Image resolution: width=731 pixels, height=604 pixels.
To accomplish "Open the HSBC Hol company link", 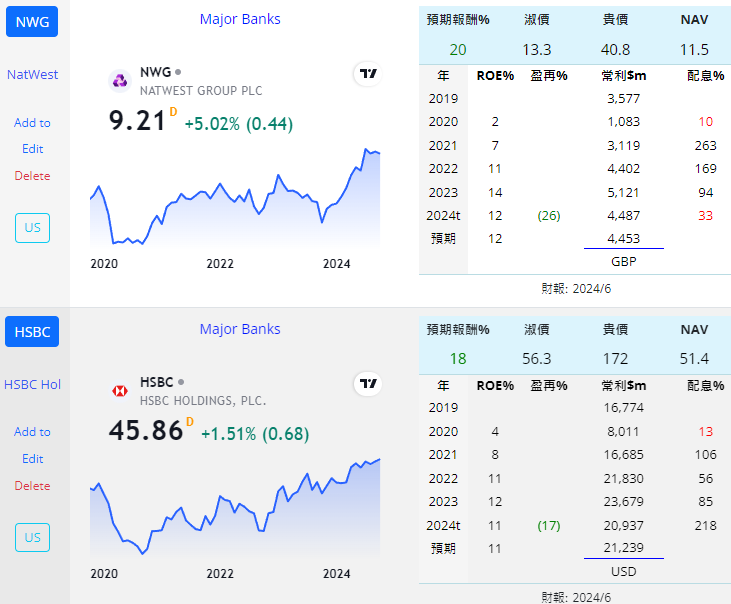I will coord(32,384).
